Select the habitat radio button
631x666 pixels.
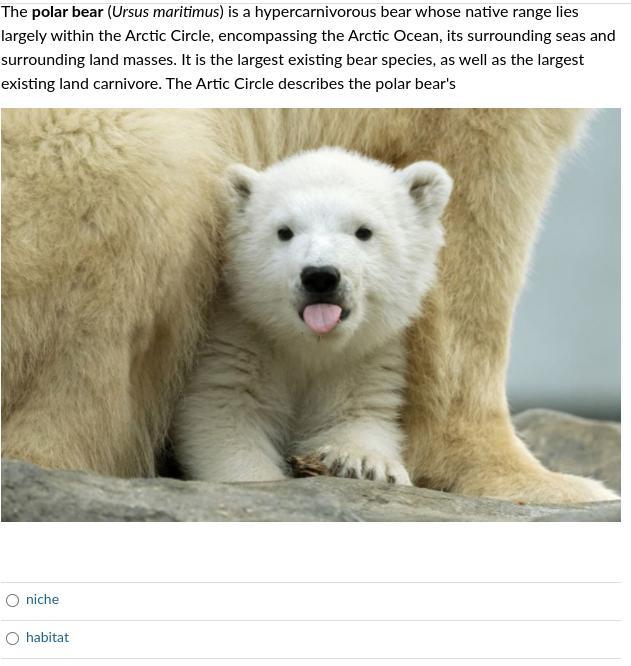click(x=12, y=638)
